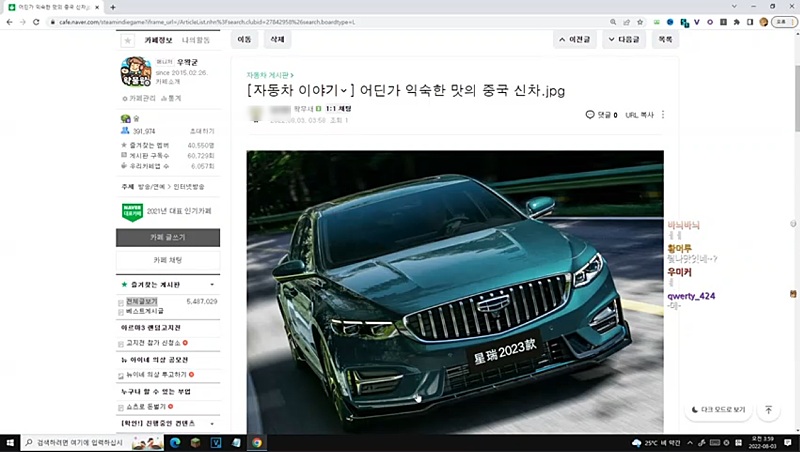800x452 pixels.
Task: Open 고지전 참가 신청소 board
Action: (x=153, y=343)
